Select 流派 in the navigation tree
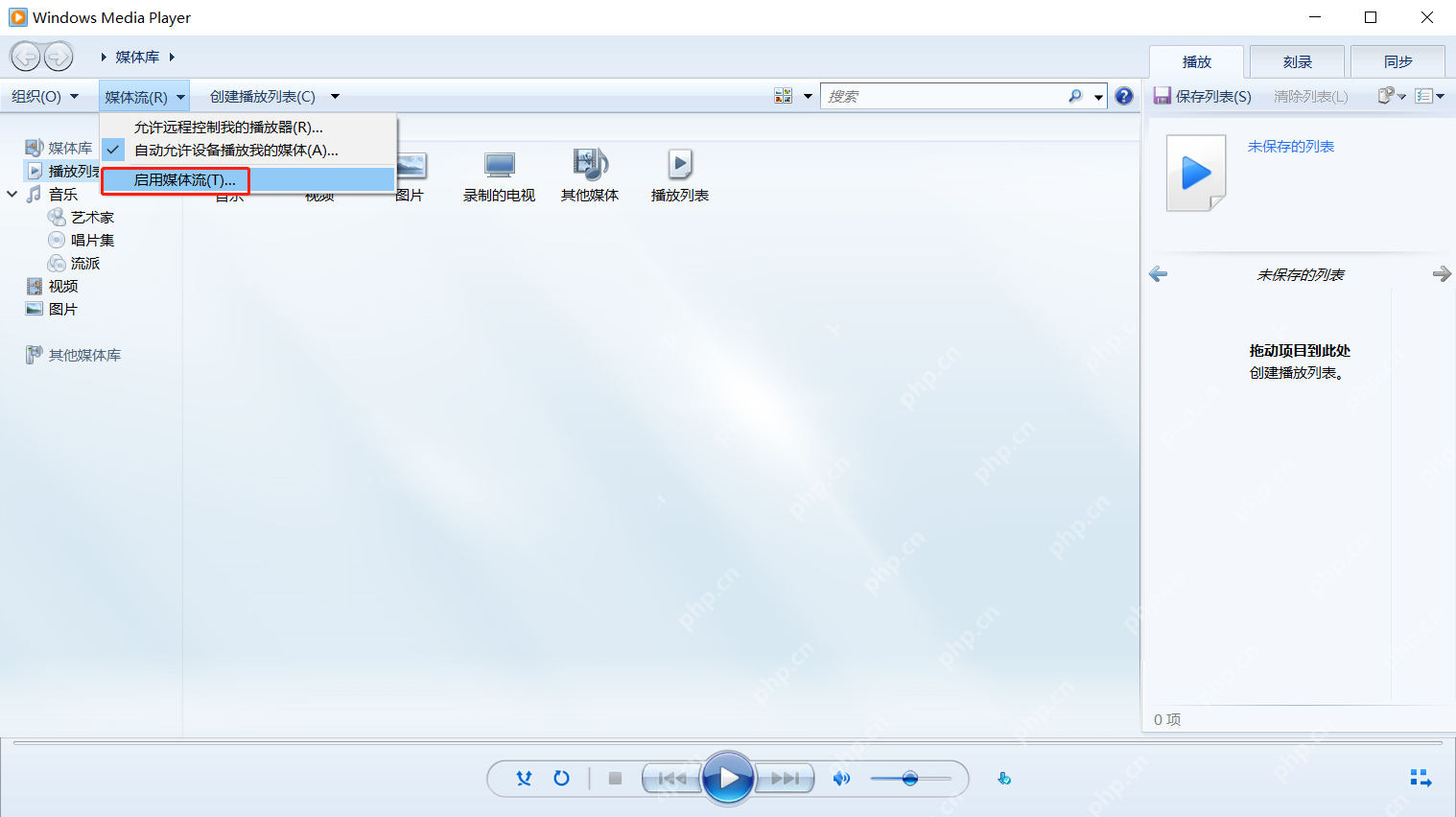 click(x=85, y=264)
